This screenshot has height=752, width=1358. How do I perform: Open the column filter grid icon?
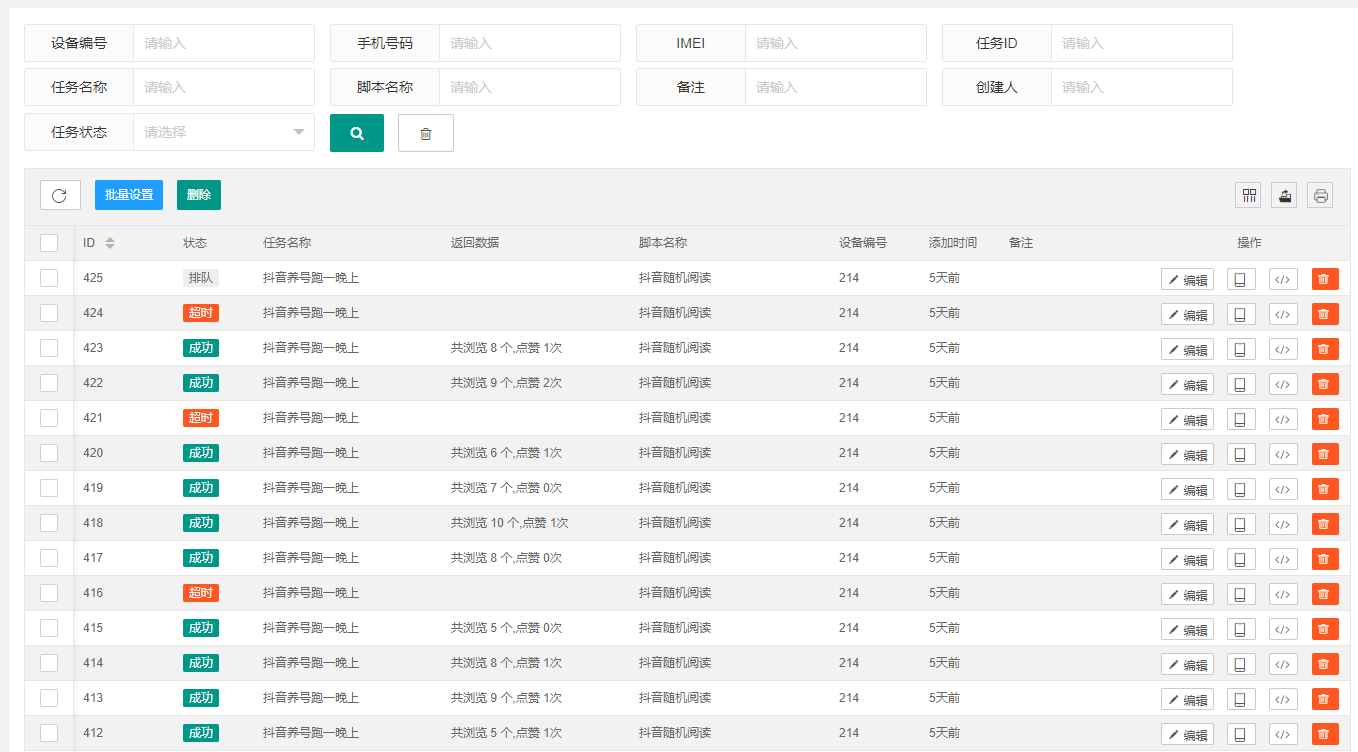[x=1248, y=195]
